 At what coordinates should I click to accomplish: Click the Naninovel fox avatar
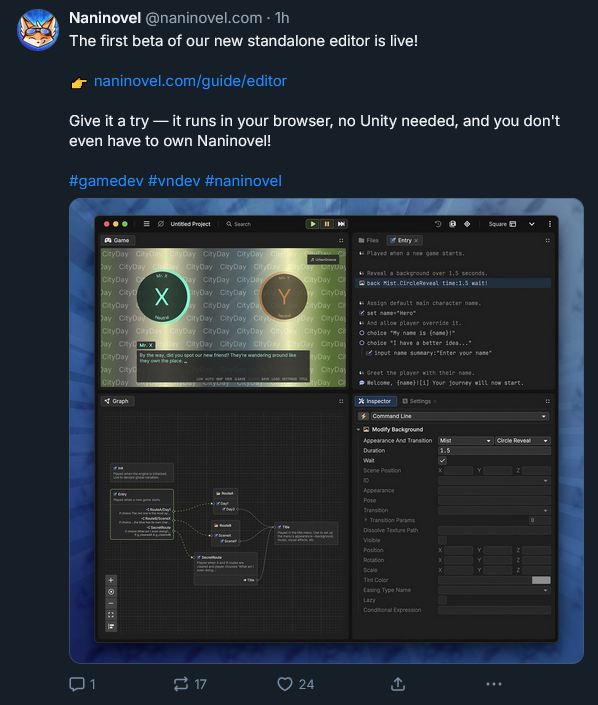38,30
